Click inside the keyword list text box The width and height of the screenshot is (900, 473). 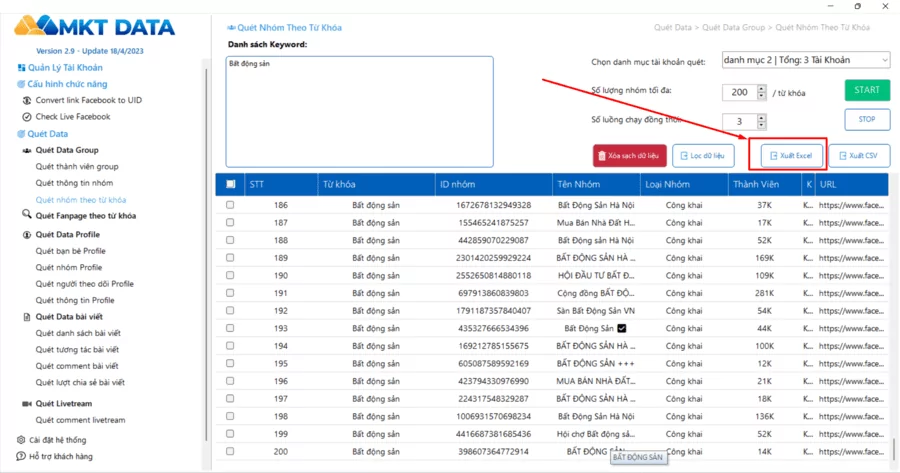359,110
